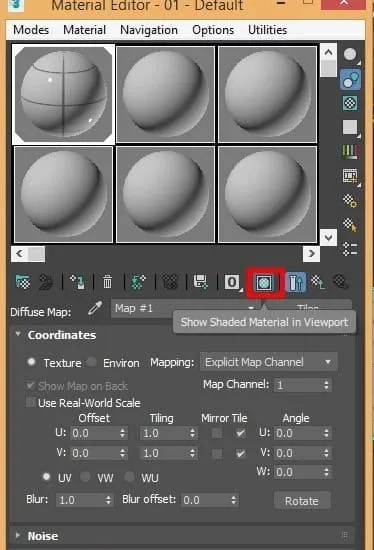The width and height of the screenshot is (374, 550).
Task: Toggle the U Tile checkbox
Action: 240,433
